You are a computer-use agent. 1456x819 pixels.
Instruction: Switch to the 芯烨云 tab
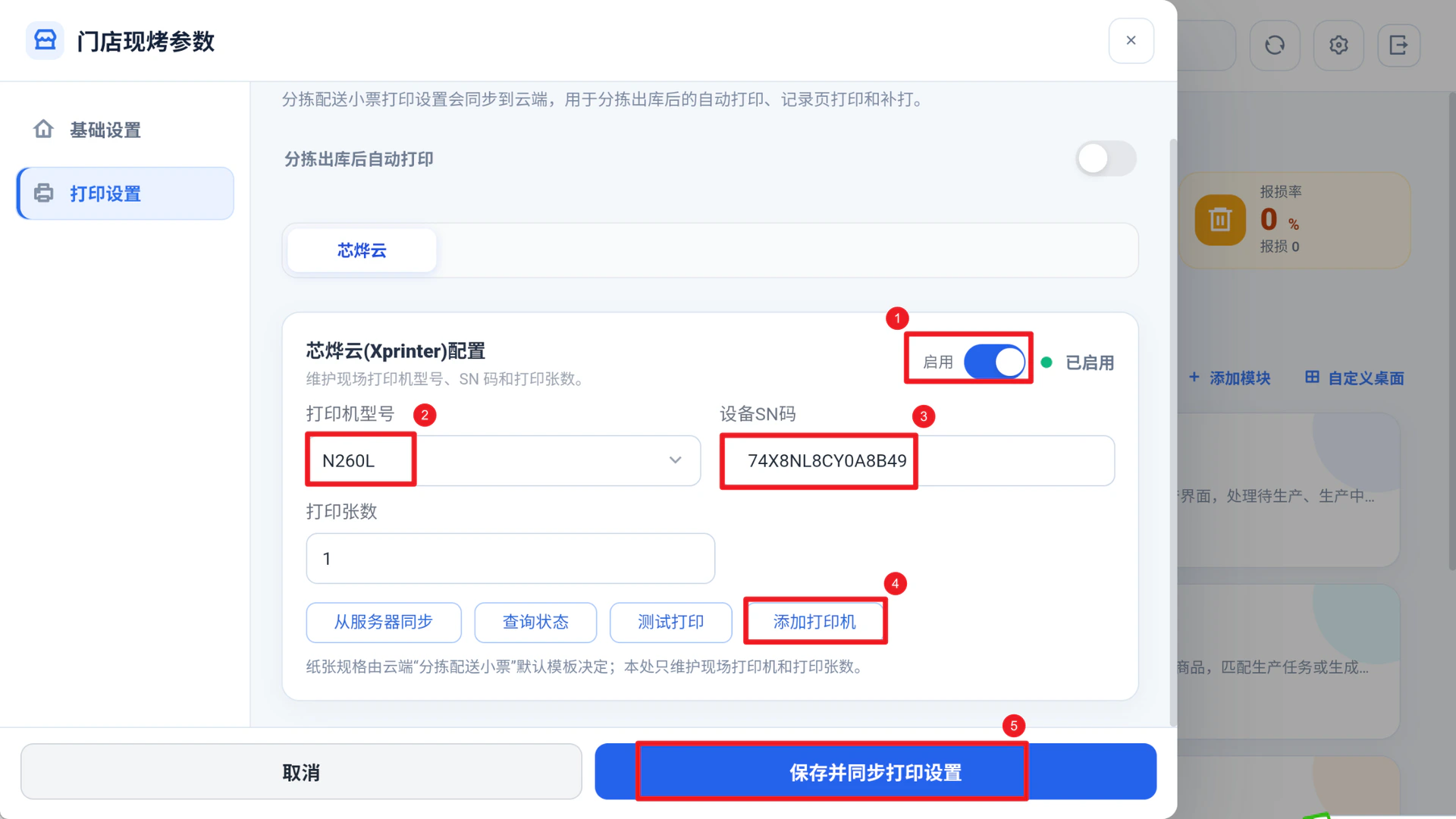click(362, 250)
